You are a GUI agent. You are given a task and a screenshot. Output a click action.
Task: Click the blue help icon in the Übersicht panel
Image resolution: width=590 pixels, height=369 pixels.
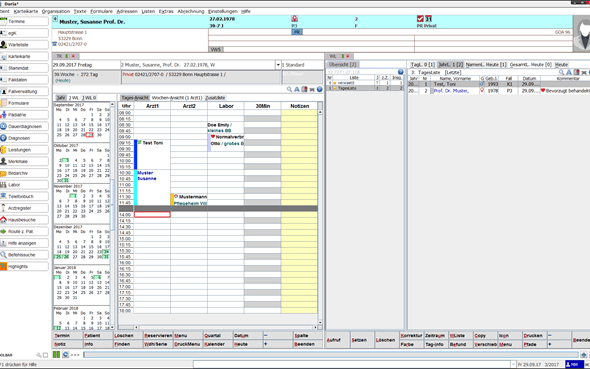point(401,71)
